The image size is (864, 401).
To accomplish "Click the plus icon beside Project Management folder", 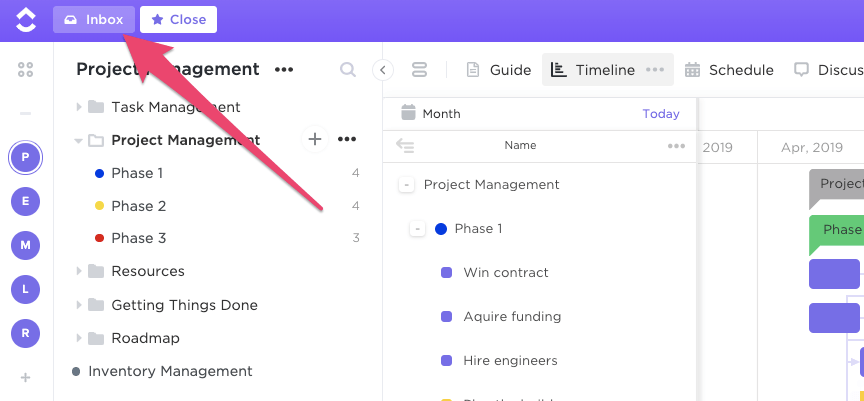I will [314, 139].
